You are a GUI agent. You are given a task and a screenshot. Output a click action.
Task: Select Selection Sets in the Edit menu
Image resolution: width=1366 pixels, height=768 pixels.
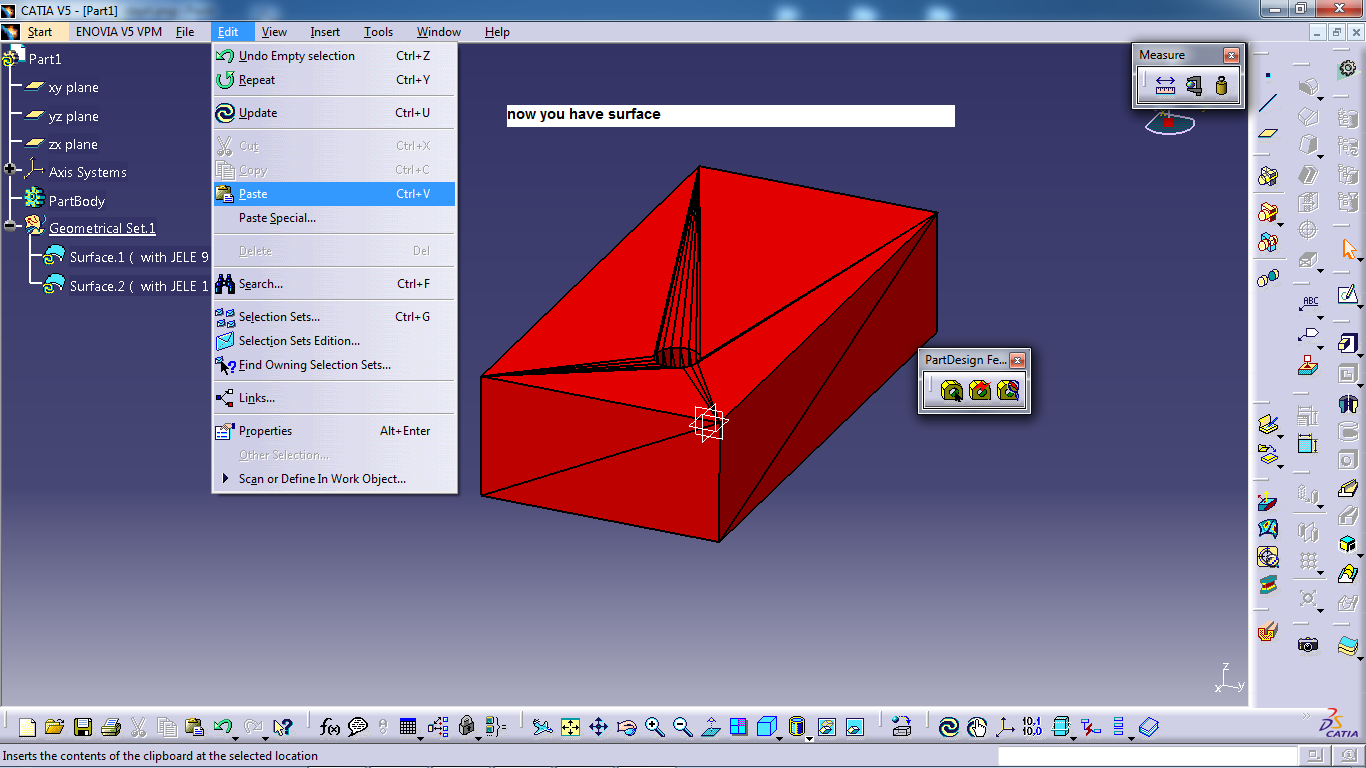[334, 317]
